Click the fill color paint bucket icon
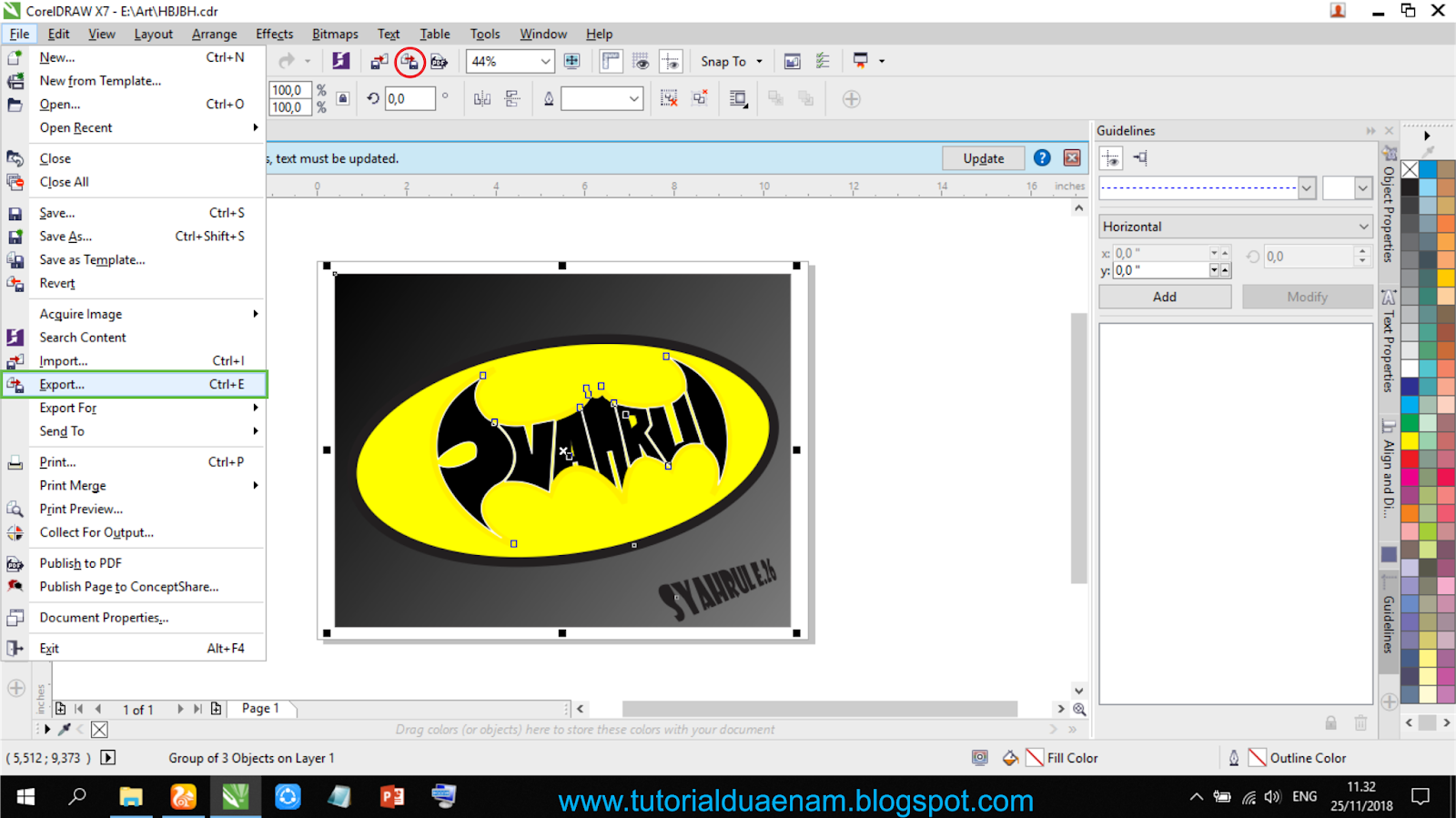Viewport: 1456px width, 818px height. click(x=1010, y=758)
